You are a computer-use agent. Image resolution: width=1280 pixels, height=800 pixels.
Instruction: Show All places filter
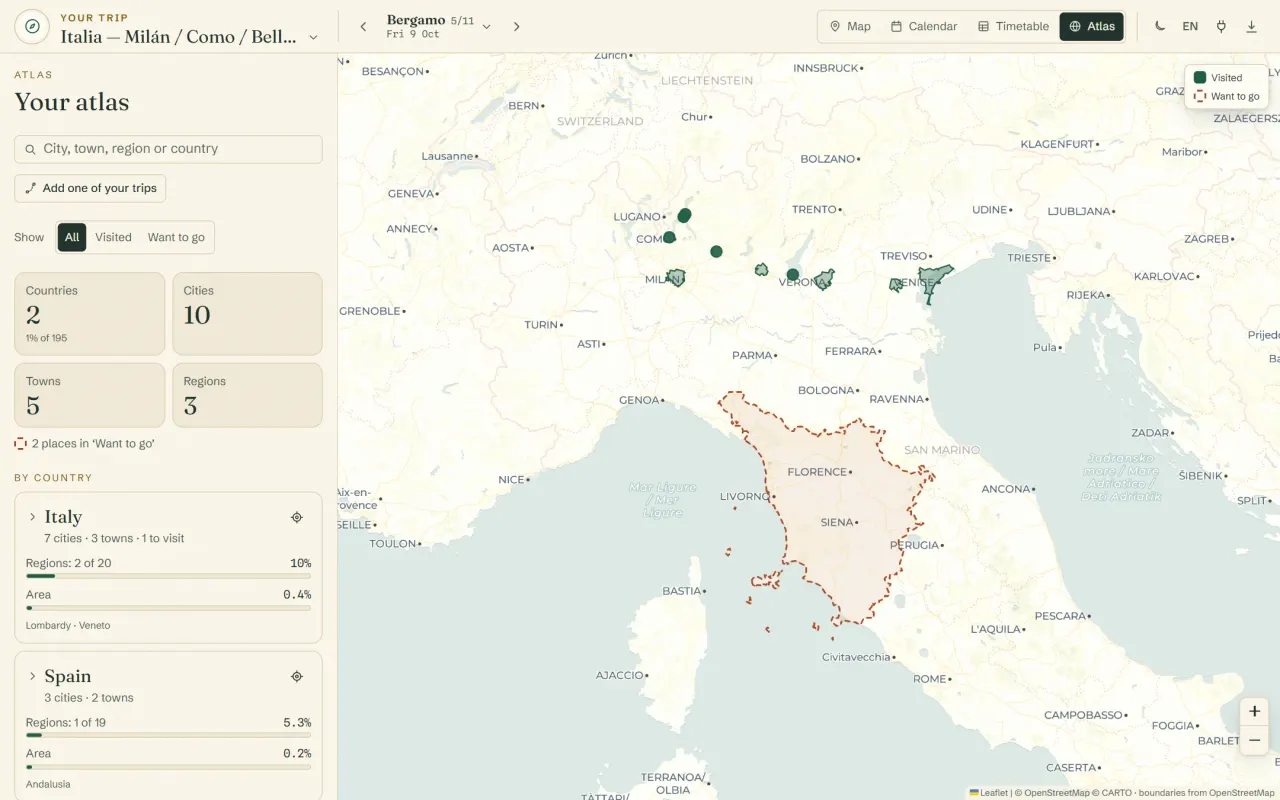(72, 237)
